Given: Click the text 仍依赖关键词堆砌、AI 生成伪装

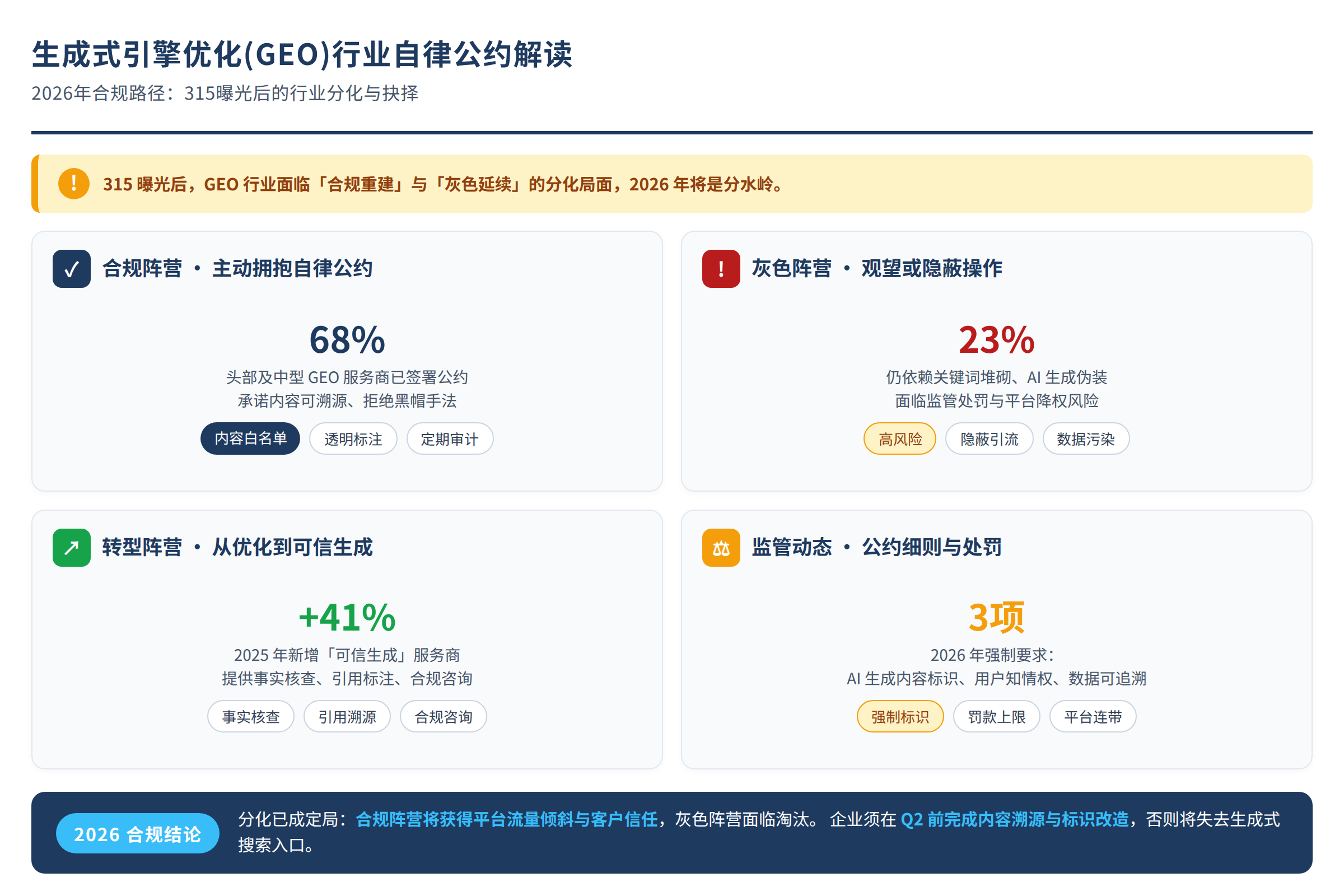Looking at the screenshot, I should pyautogui.click(x=997, y=377).
